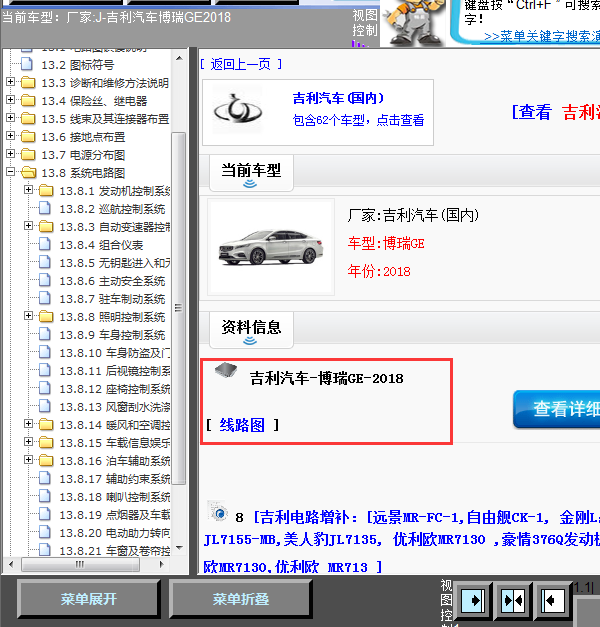Click the 查看 吉利 link at top right

556,112
